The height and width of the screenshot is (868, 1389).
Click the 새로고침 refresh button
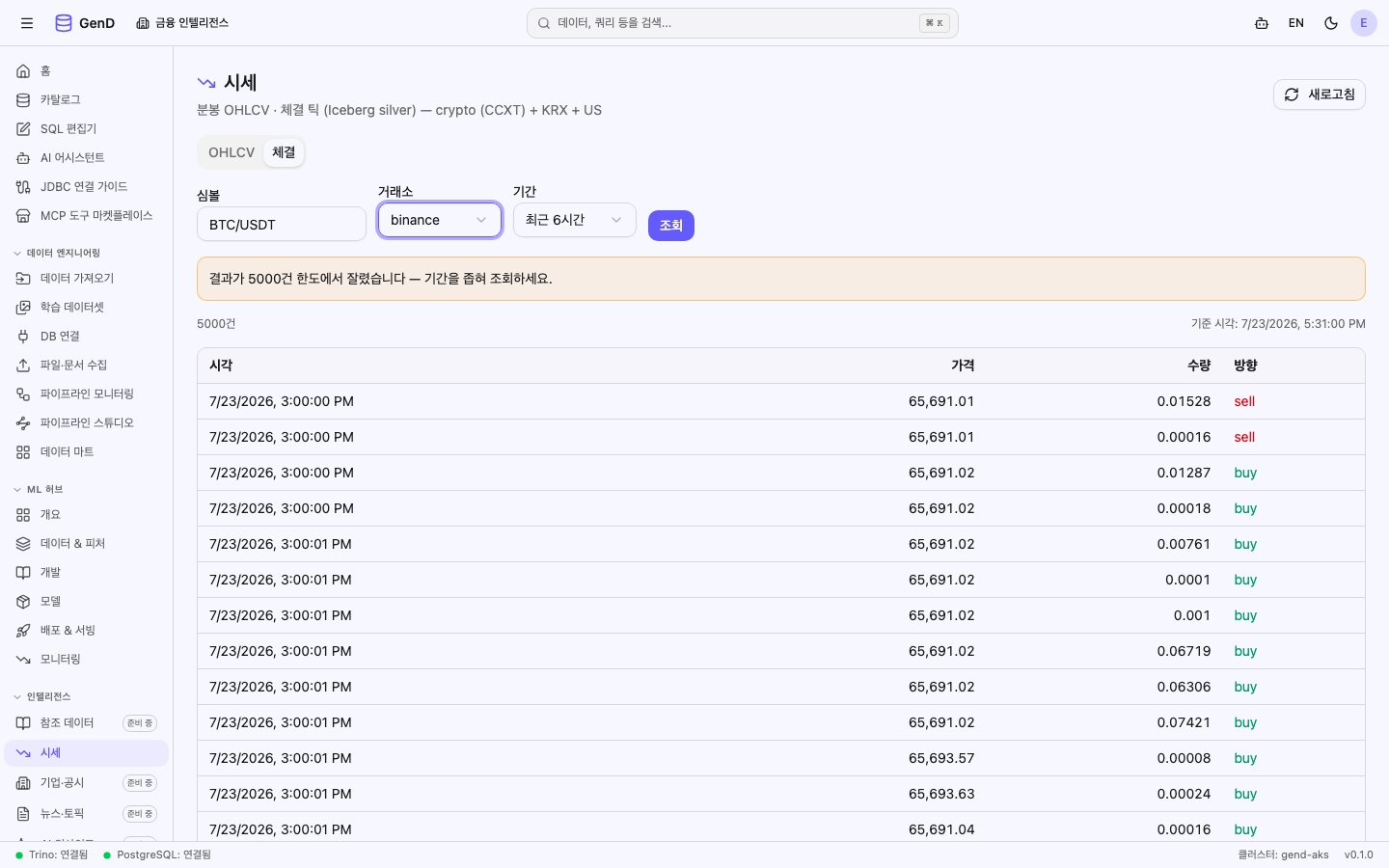tap(1320, 95)
